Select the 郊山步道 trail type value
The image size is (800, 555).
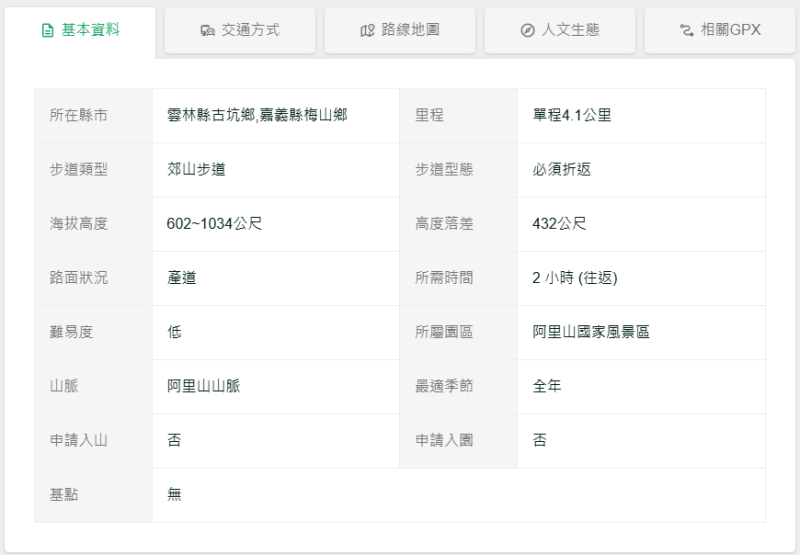(196, 170)
